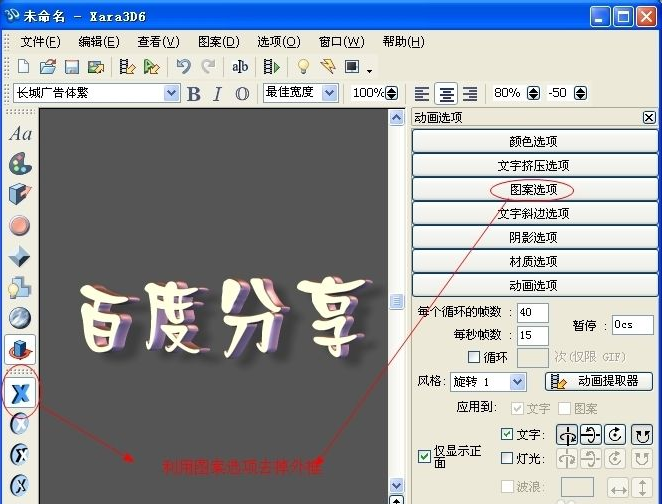Select the extrusion cube tool
This screenshot has width=662, height=504.
(x=20, y=194)
